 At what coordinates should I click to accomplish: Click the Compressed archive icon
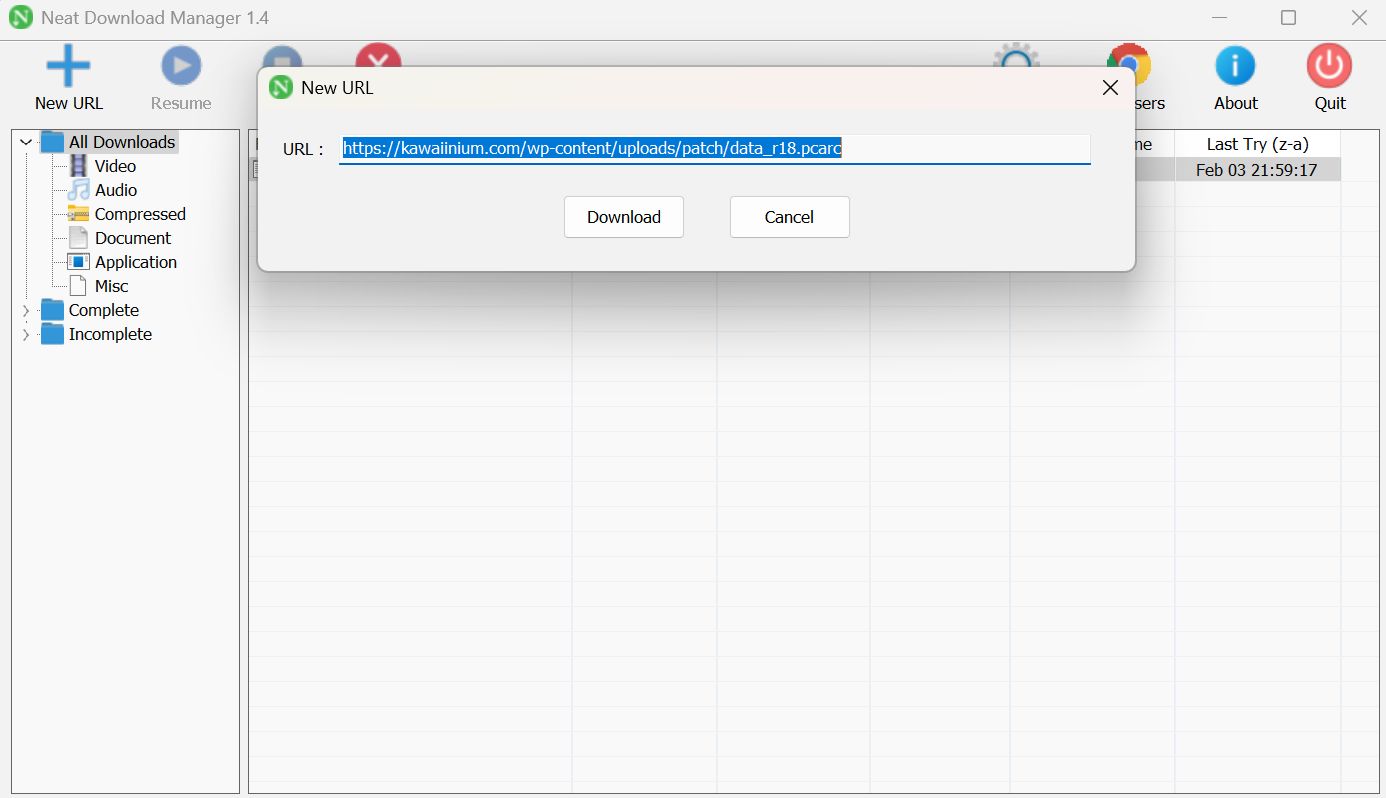78,214
